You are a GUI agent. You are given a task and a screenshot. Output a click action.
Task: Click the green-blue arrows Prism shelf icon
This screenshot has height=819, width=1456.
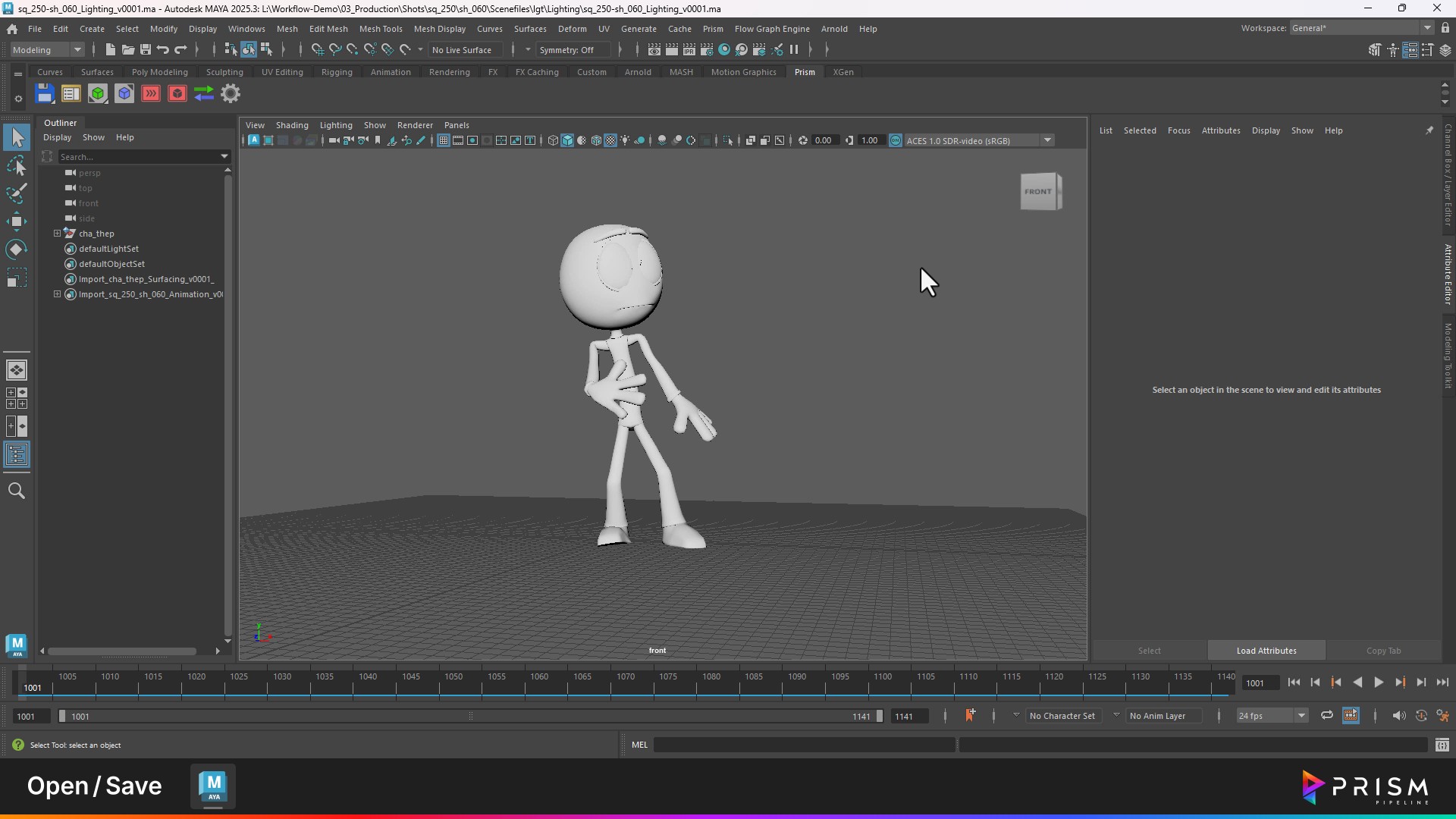(x=204, y=93)
